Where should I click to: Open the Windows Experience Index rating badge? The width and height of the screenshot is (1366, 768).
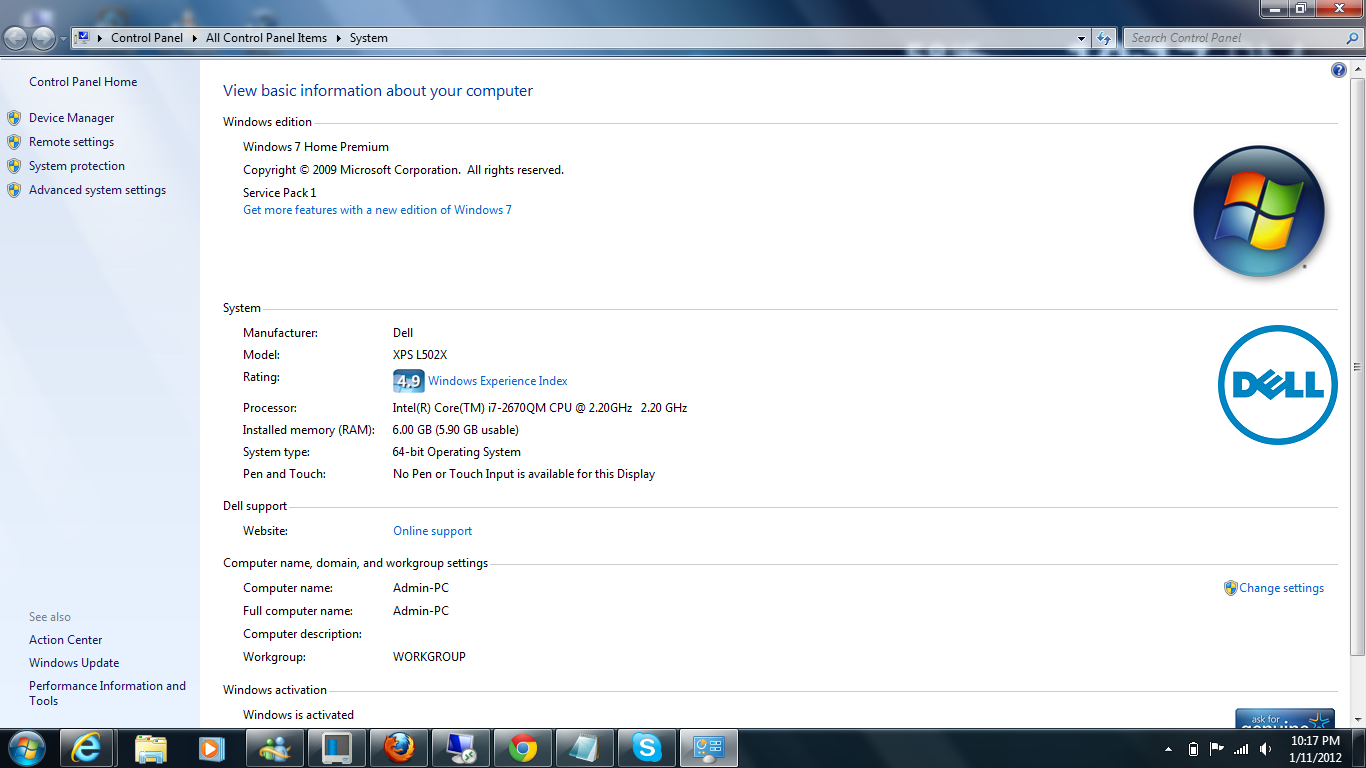(409, 381)
